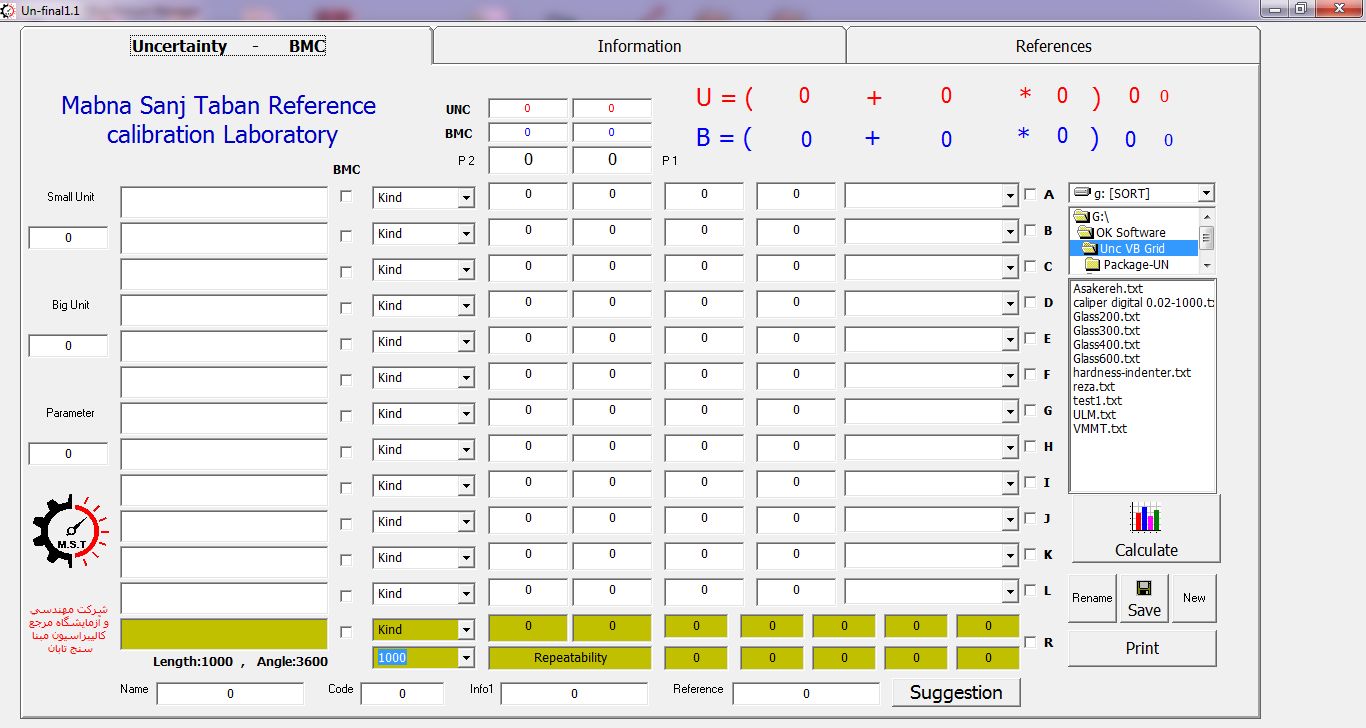Tick the row A checkbox
Image resolution: width=1366 pixels, height=728 pixels.
1030,195
